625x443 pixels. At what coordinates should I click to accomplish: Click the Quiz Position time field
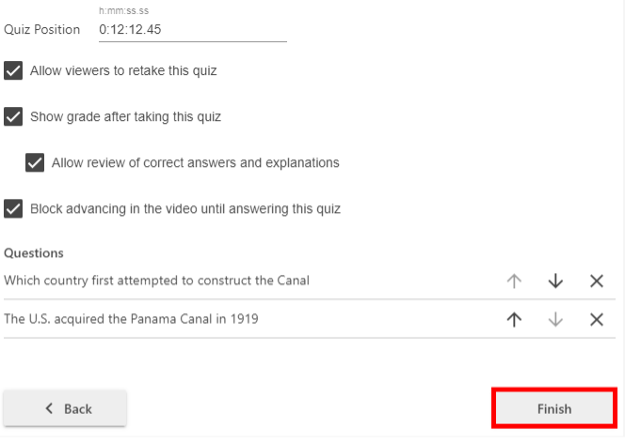(x=191, y=30)
